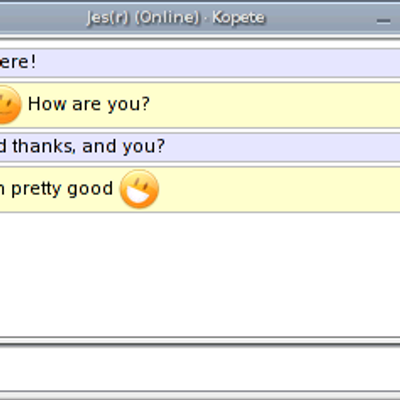Image resolution: width=400 pixels, height=400 pixels.
Task: Click the word "thanks," in the third message
Action: coord(44,146)
